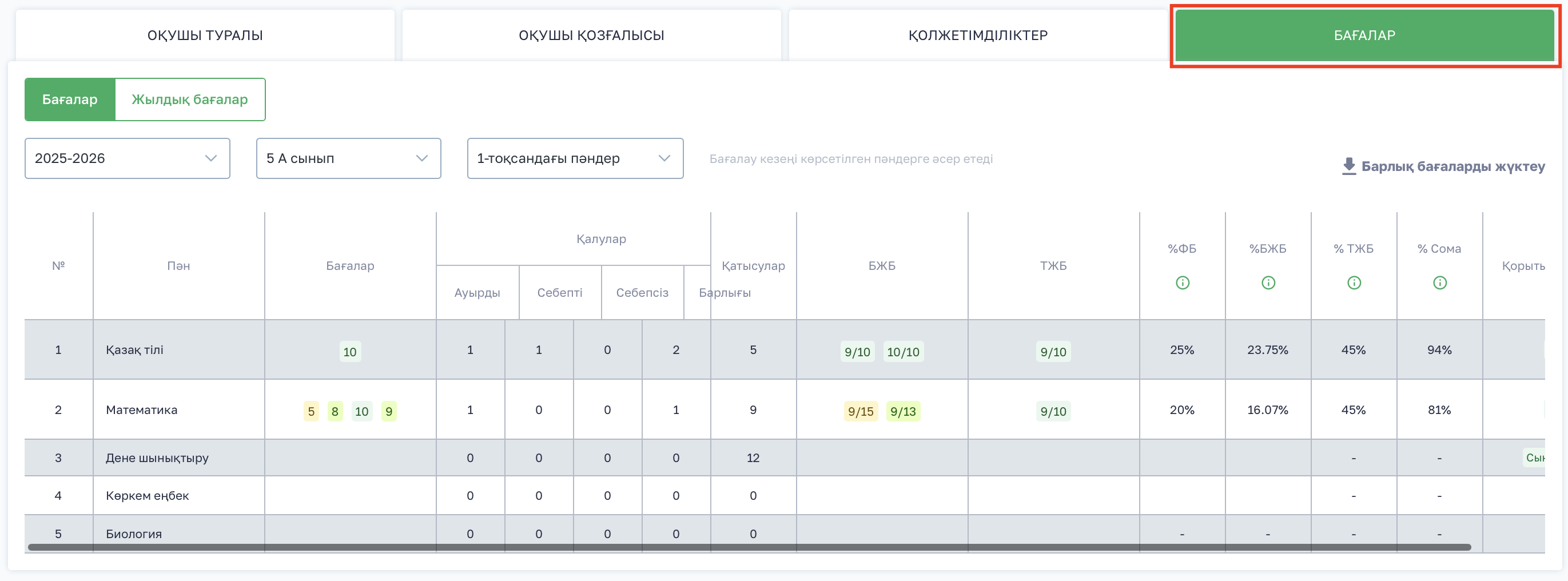Switch to the ОҚУШЫ ҚОЗҒАЛЫСЫ tab
Viewport: 1568px width, 581px height.
pos(591,35)
